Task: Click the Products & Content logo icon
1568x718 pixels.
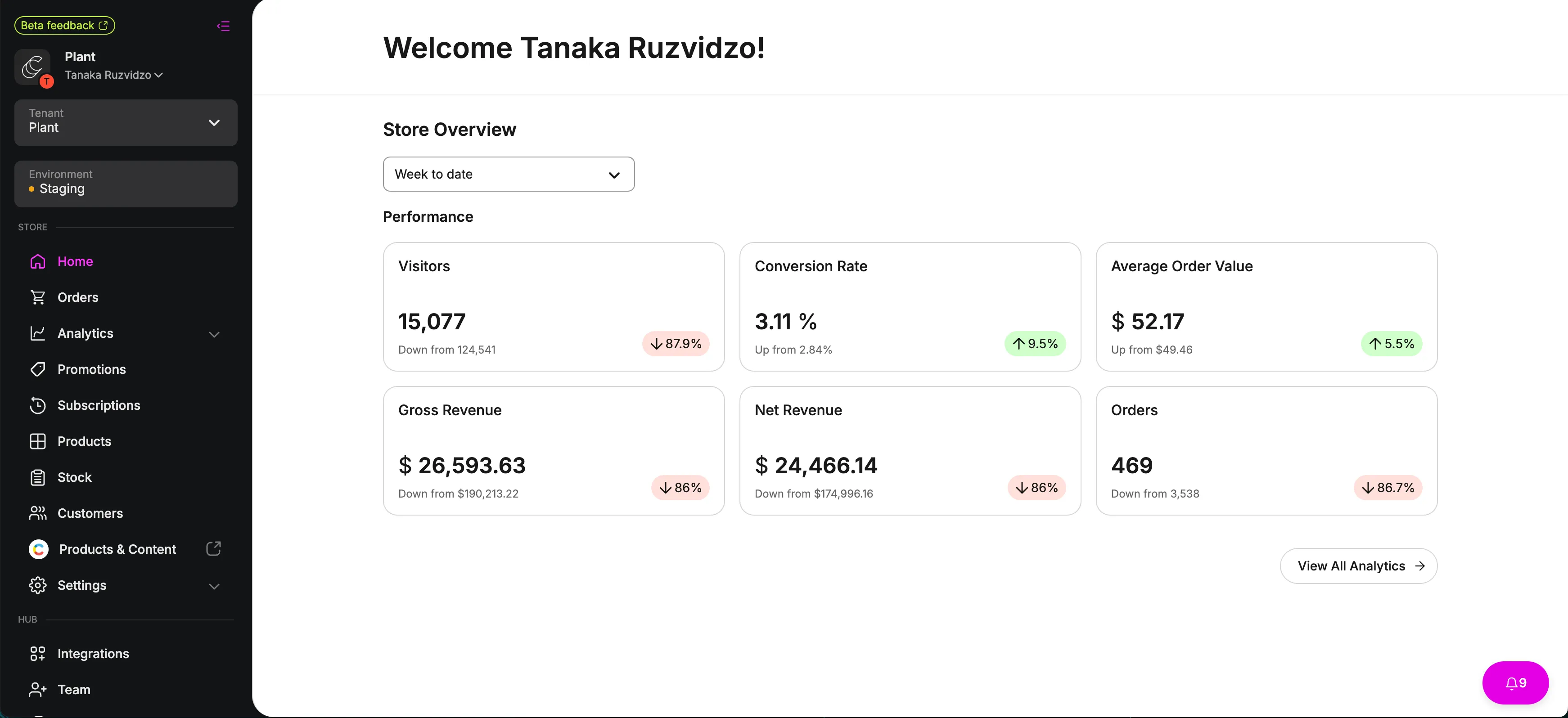Action: [39, 549]
